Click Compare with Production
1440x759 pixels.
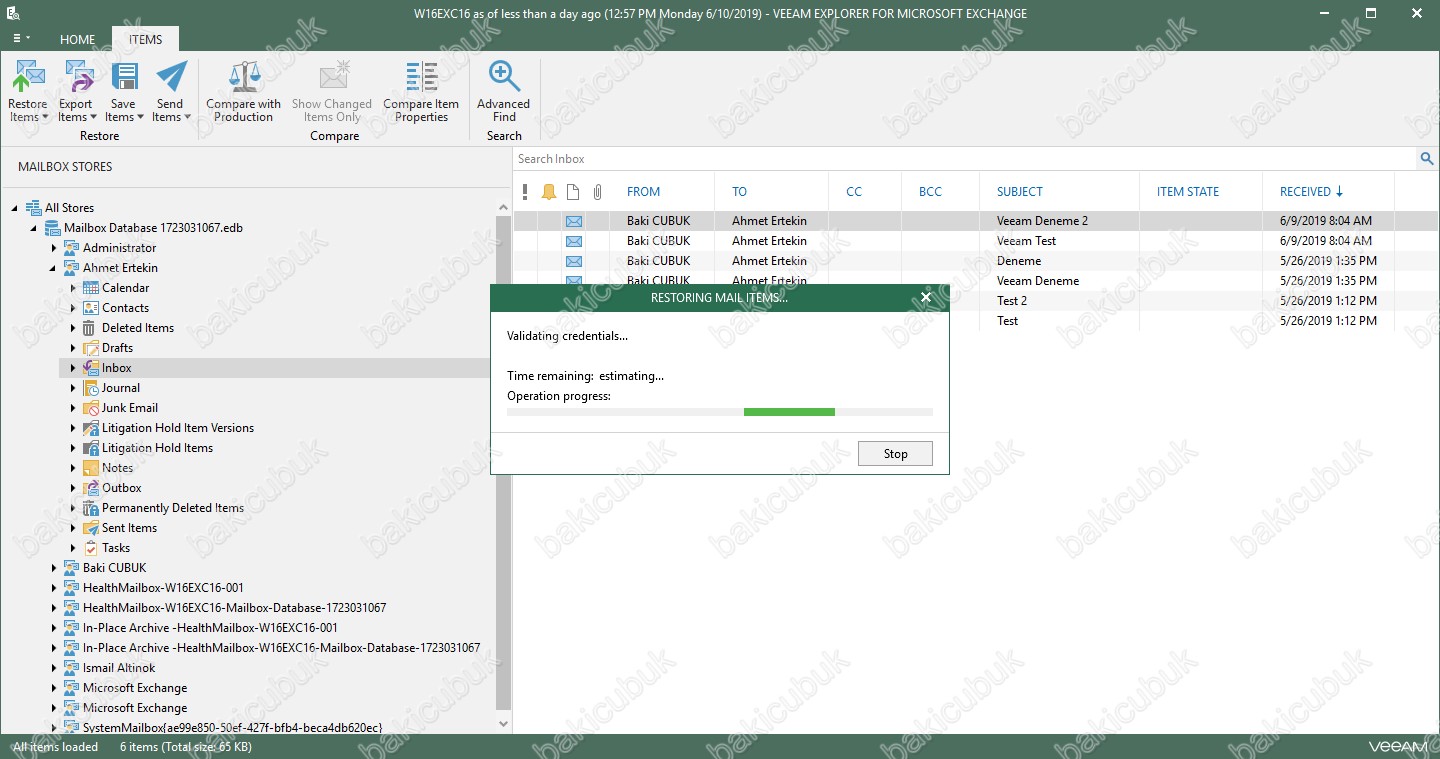pos(243,92)
